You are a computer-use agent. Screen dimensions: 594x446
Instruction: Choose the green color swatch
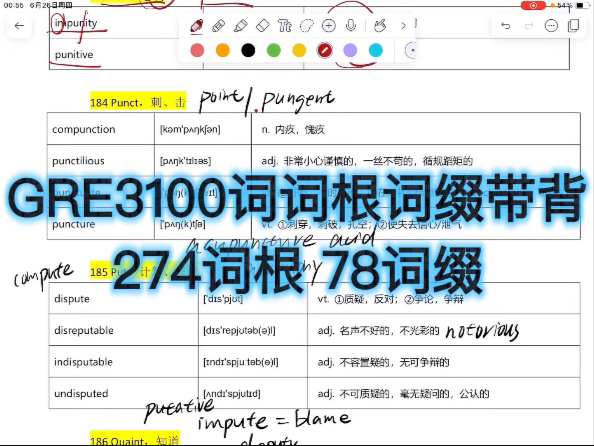(274, 50)
